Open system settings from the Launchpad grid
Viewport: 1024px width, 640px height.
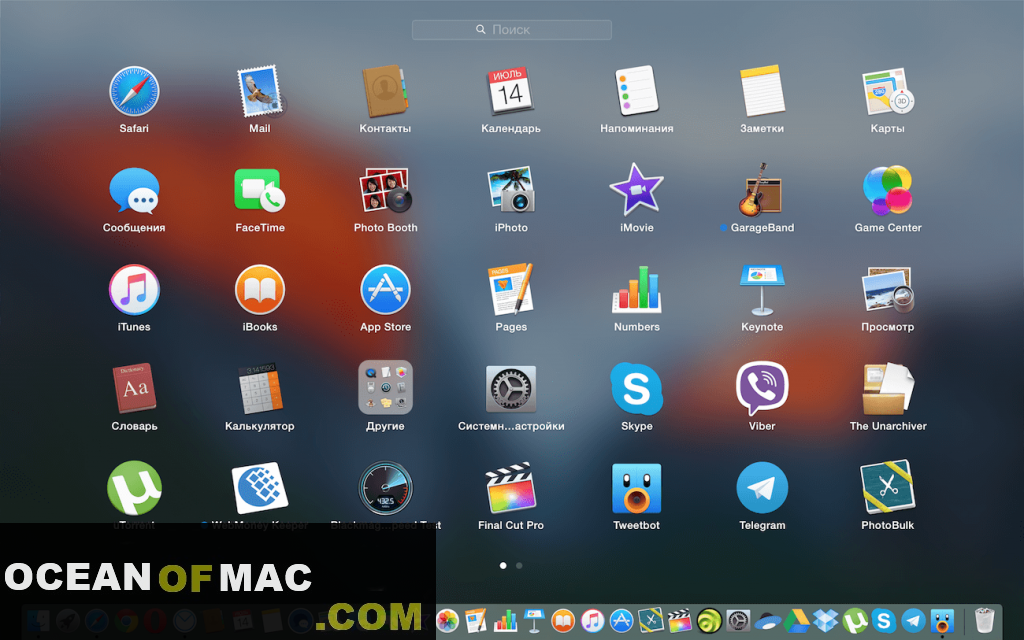(x=511, y=389)
